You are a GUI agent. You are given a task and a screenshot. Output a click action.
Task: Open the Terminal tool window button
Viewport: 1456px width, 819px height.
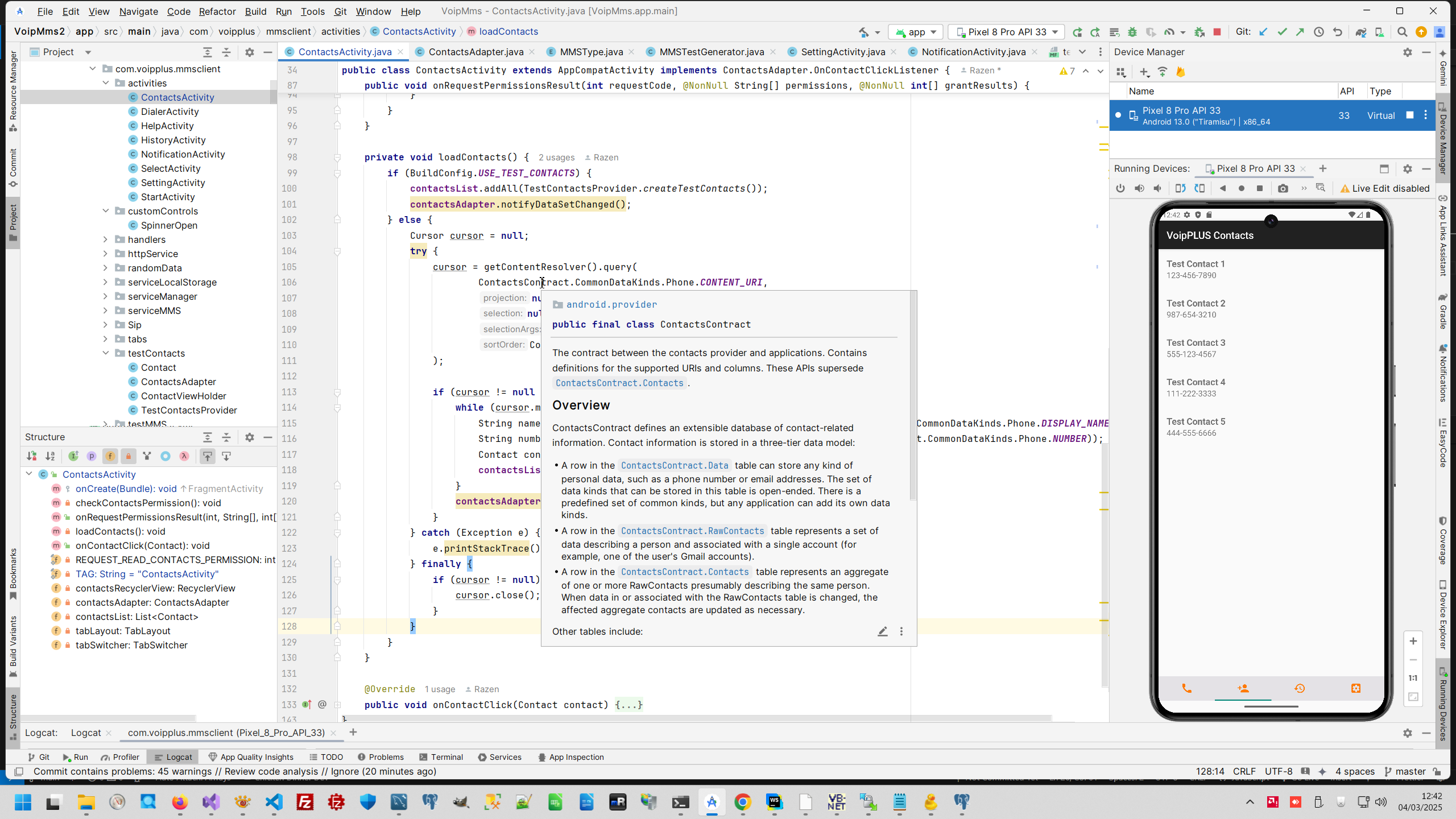[x=441, y=757]
